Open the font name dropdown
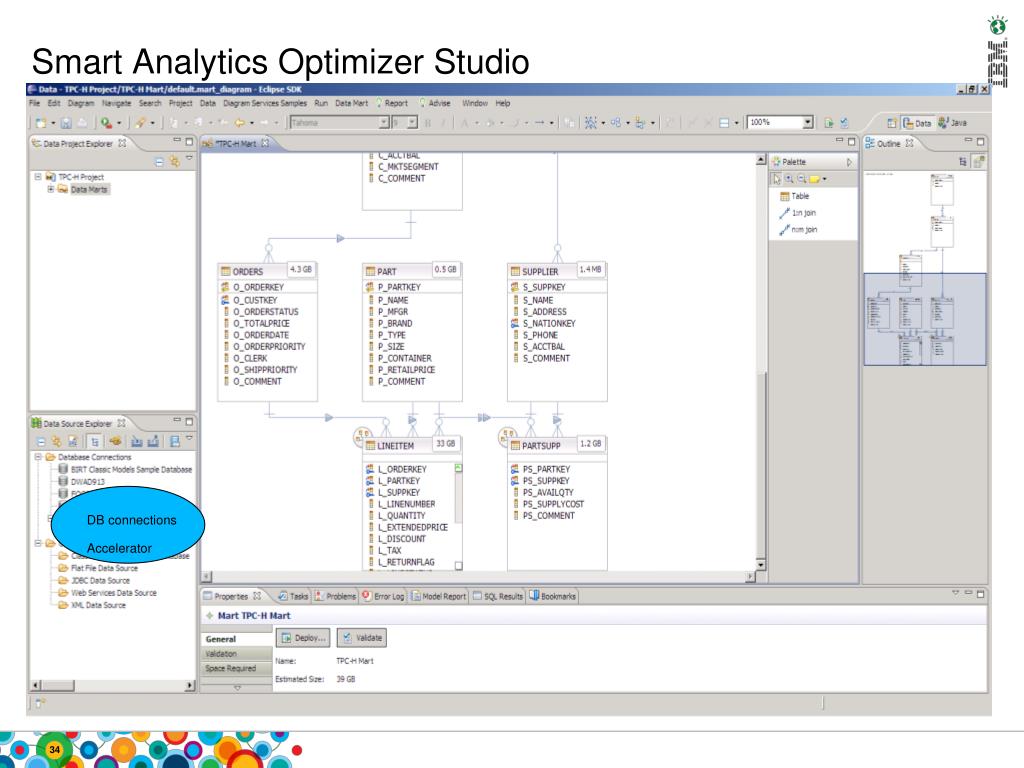The height and width of the screenshot is (768, 1024). (x=384, y=122)
